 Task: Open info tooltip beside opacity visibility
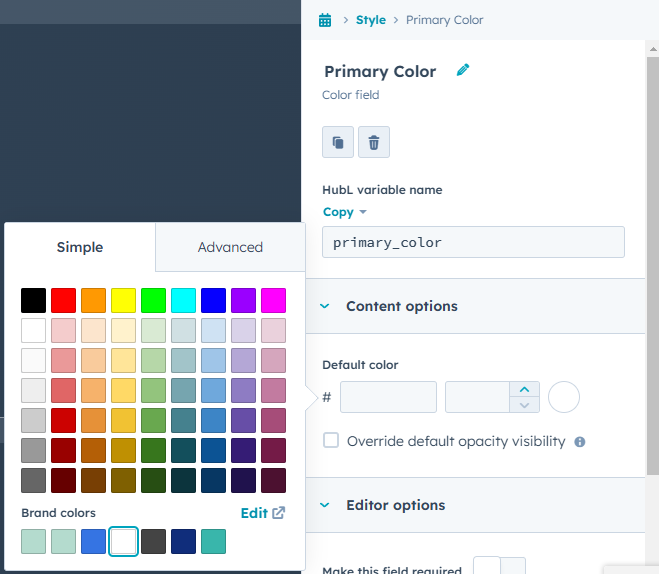580,442
